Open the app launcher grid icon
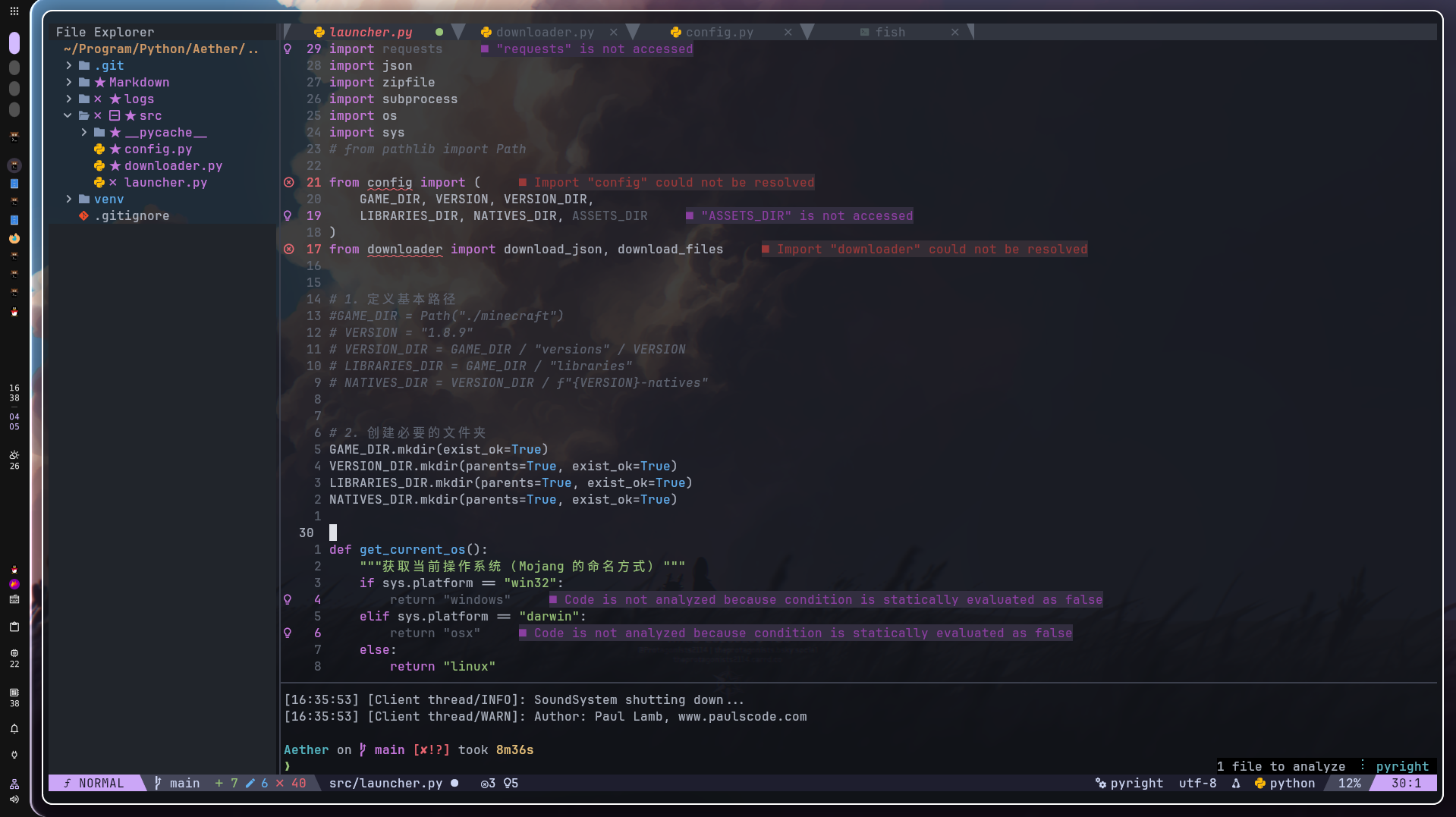This screenshot has height=817, width=1456. pos(14,11)
